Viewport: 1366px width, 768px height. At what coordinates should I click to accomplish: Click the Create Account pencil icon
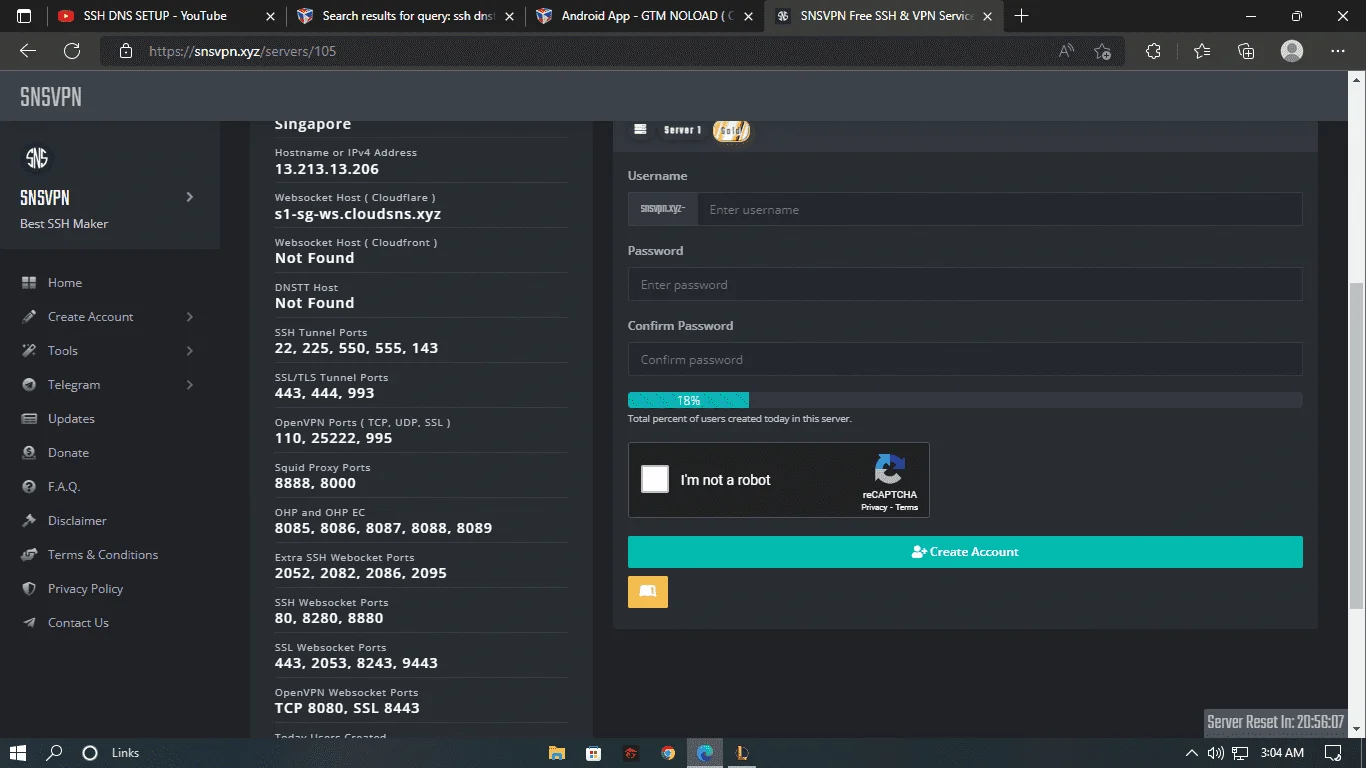28,317
